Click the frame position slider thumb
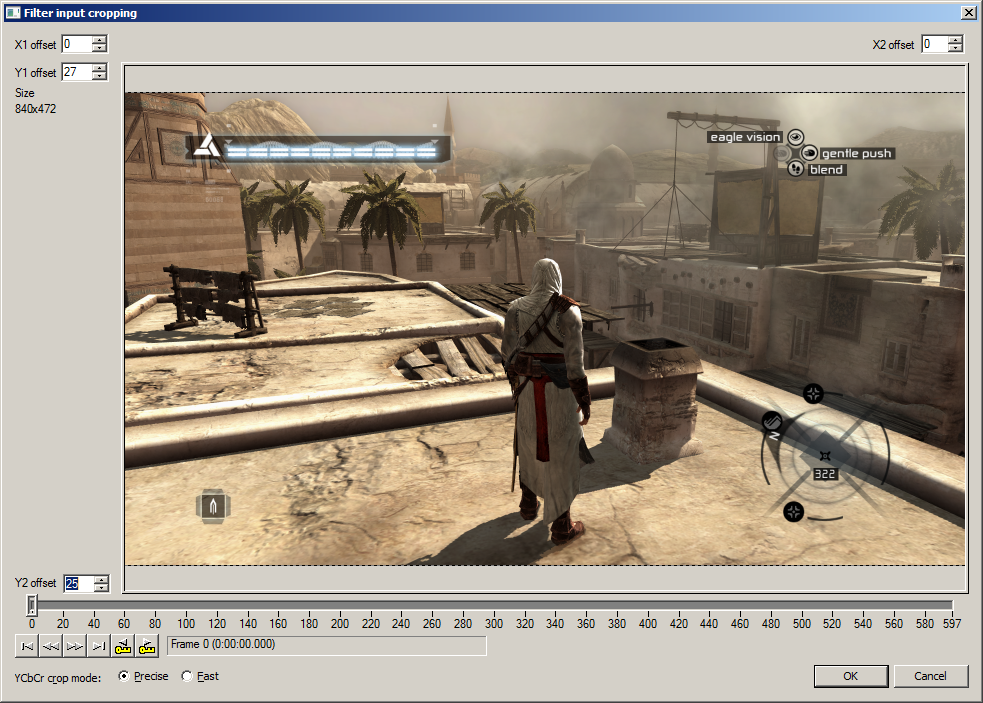This screenshot has height=703, width=983. coord(32,605)
